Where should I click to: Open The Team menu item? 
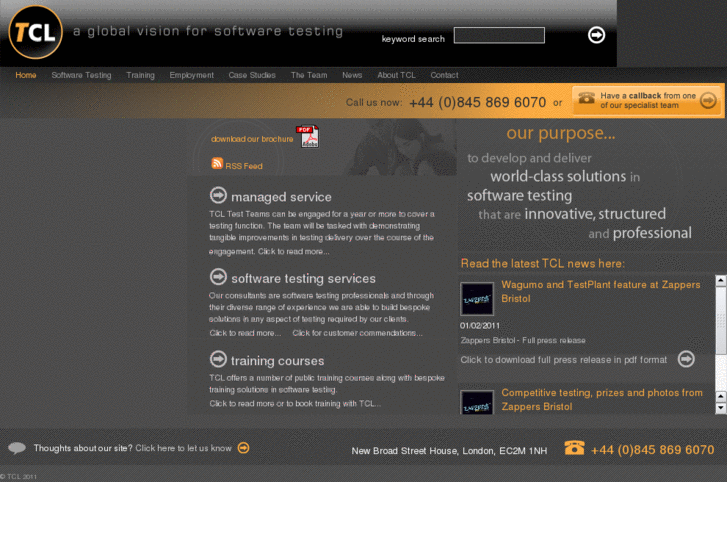point(309,75)
